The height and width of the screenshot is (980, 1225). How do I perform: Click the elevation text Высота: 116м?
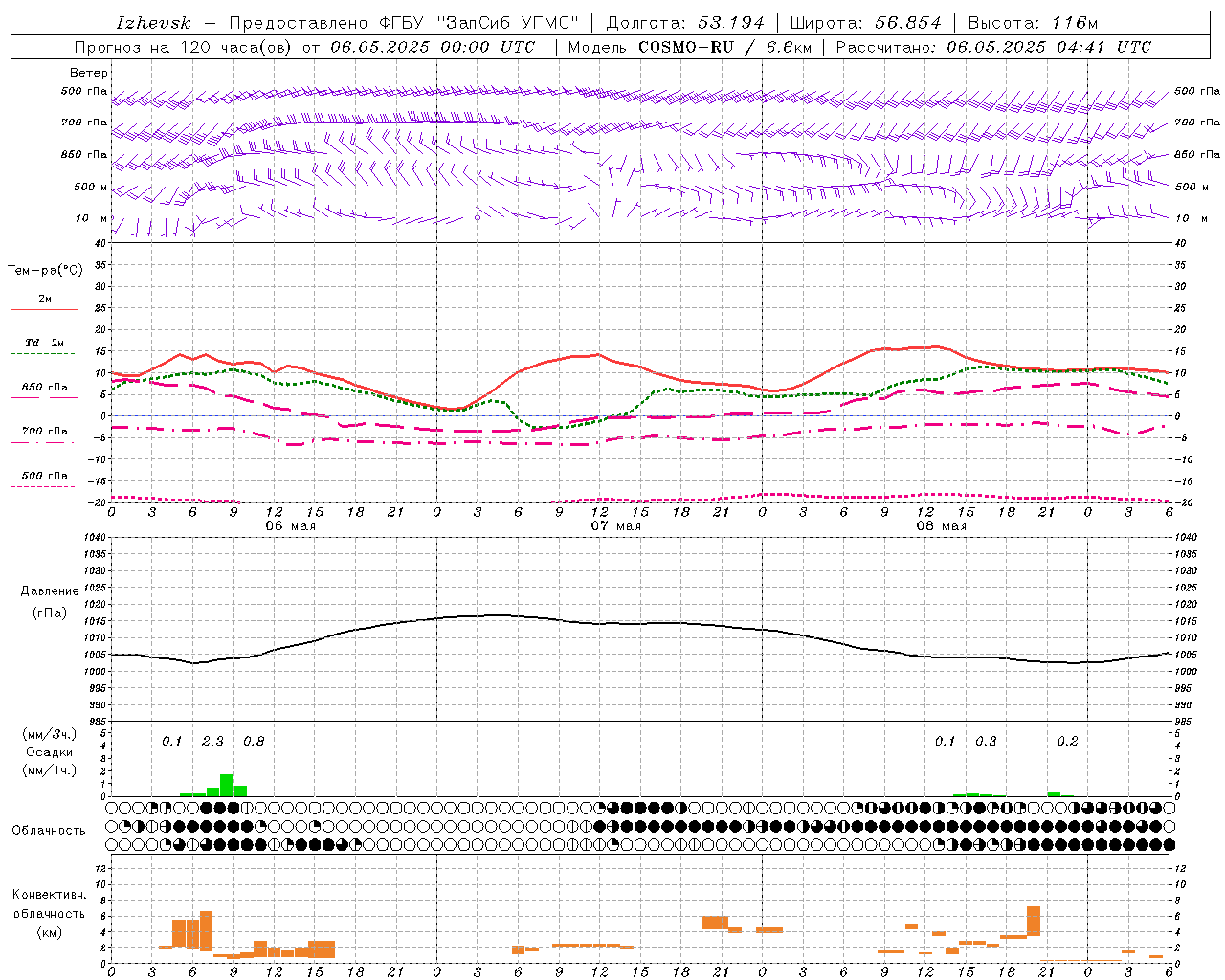point(1035,23)
